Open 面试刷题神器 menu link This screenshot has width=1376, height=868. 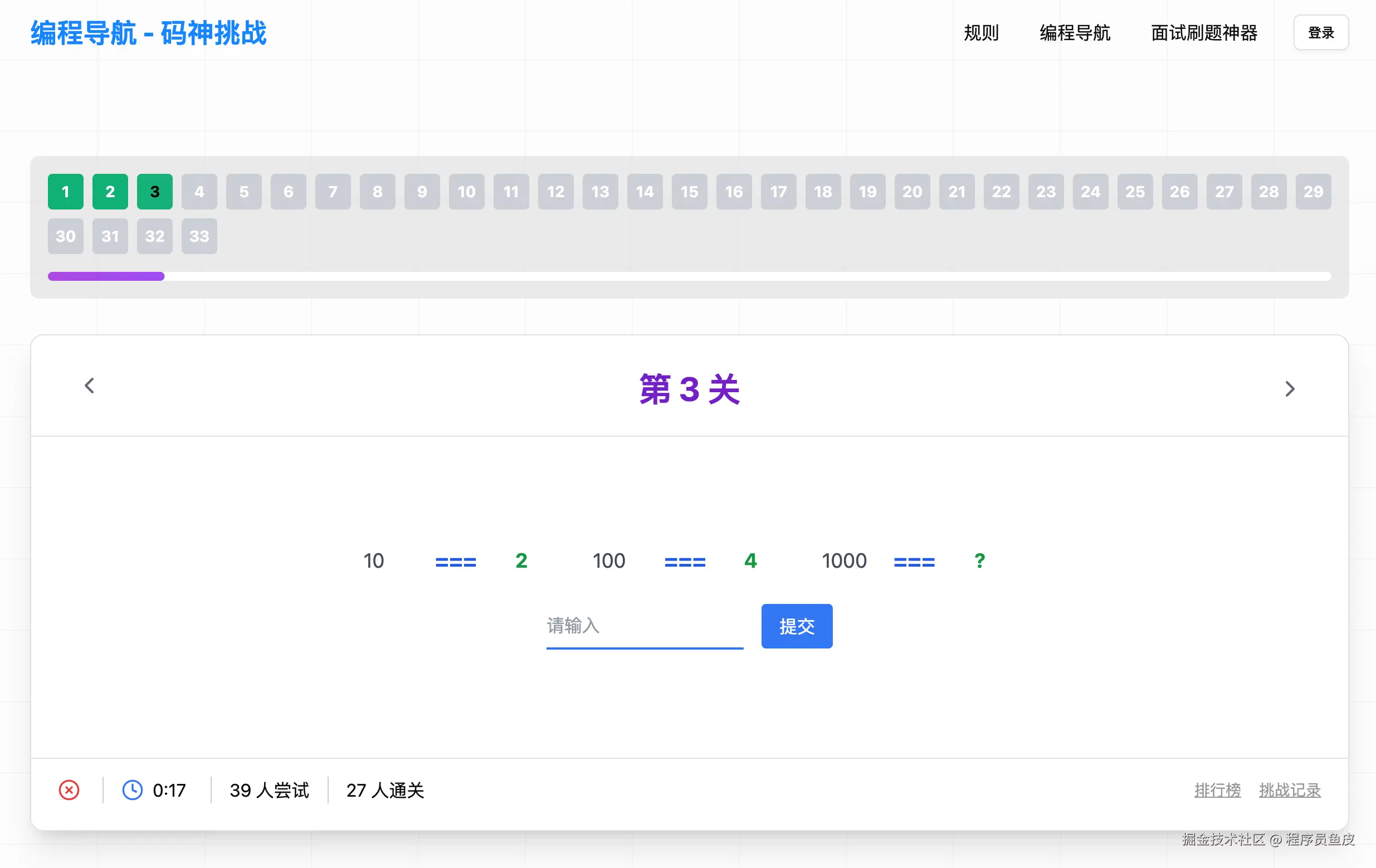(x=1204, y=33)
